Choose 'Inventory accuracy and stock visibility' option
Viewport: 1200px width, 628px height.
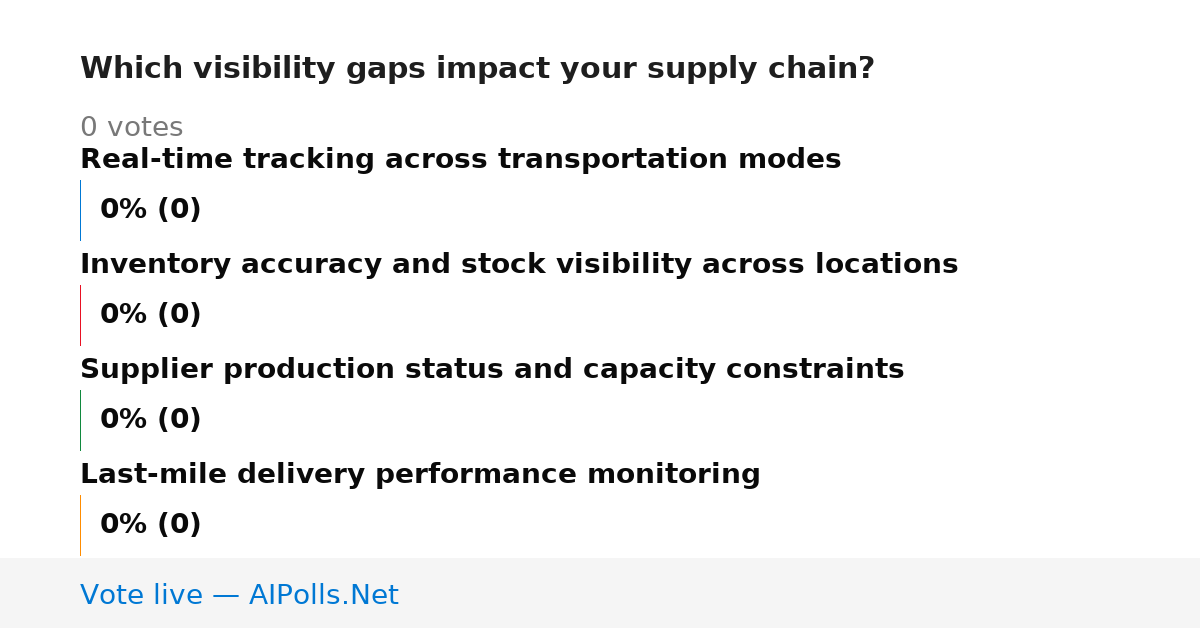[519, 265]
